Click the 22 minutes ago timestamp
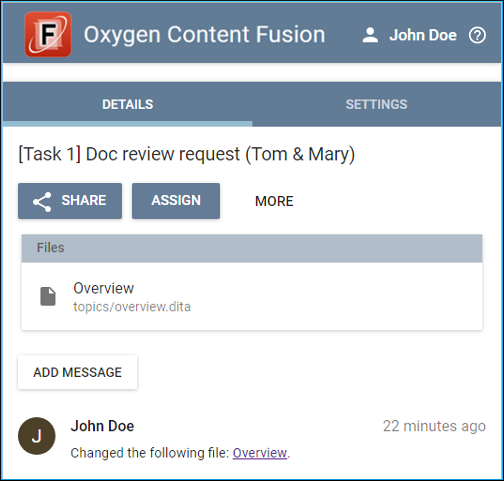This screenshot has width=504, height=481. (434, 426)
